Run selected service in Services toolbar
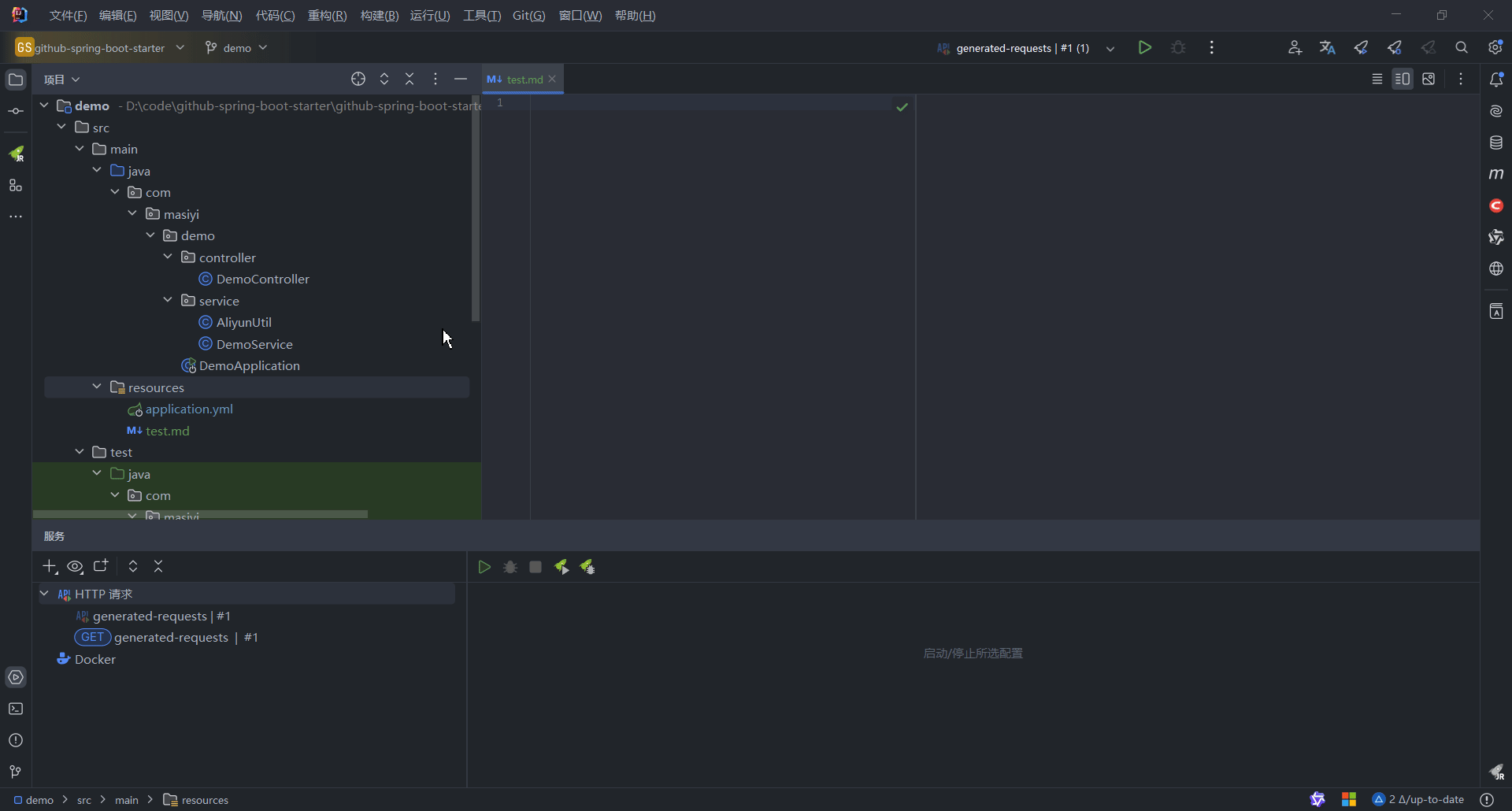Screen dimensions: 1512x811 (x=484, y=567)
